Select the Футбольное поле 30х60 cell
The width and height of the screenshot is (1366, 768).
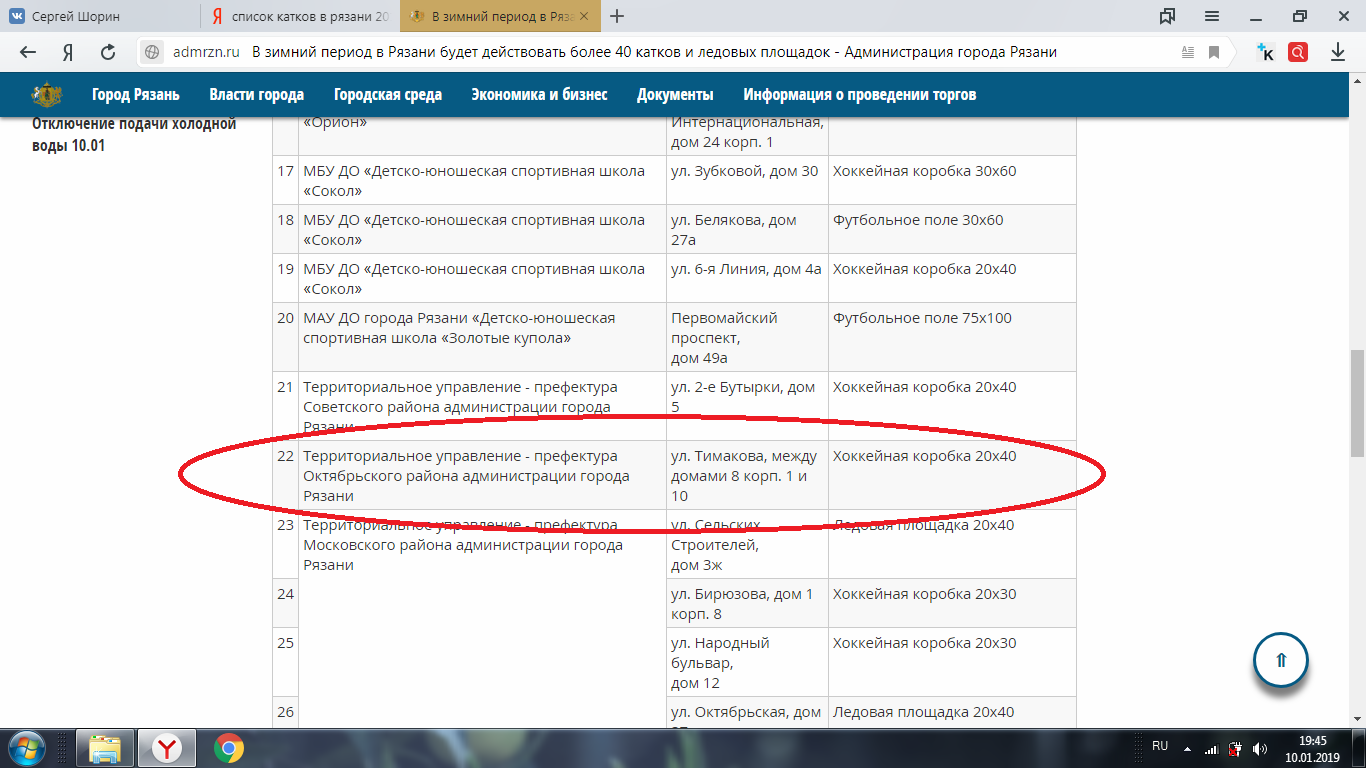click(952, 229)
